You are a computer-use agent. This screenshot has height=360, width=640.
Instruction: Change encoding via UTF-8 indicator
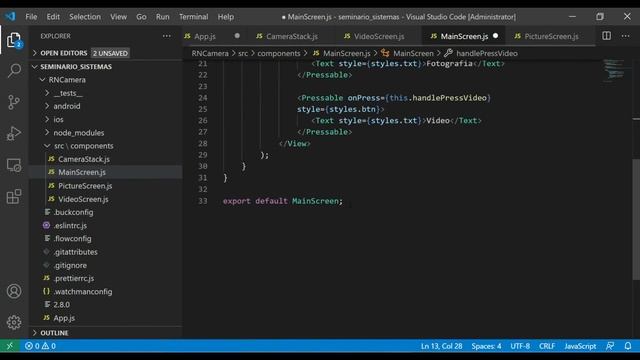520,346
